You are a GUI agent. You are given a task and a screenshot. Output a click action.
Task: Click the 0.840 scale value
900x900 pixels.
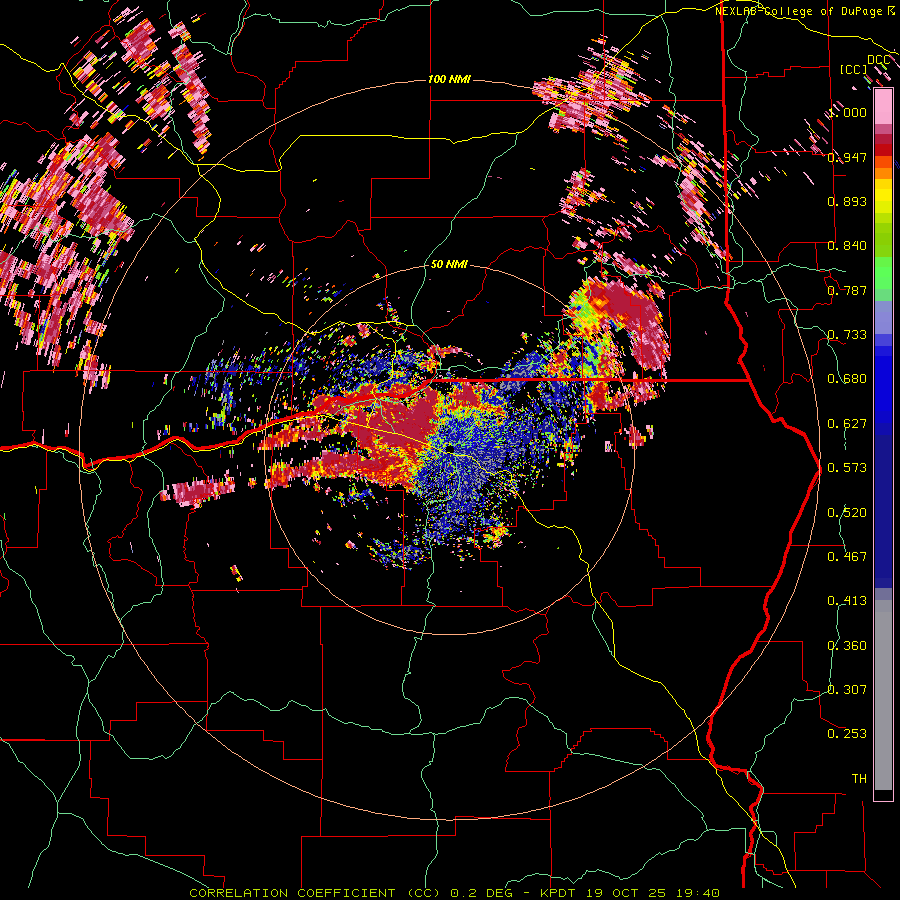[x=847, y=246]
